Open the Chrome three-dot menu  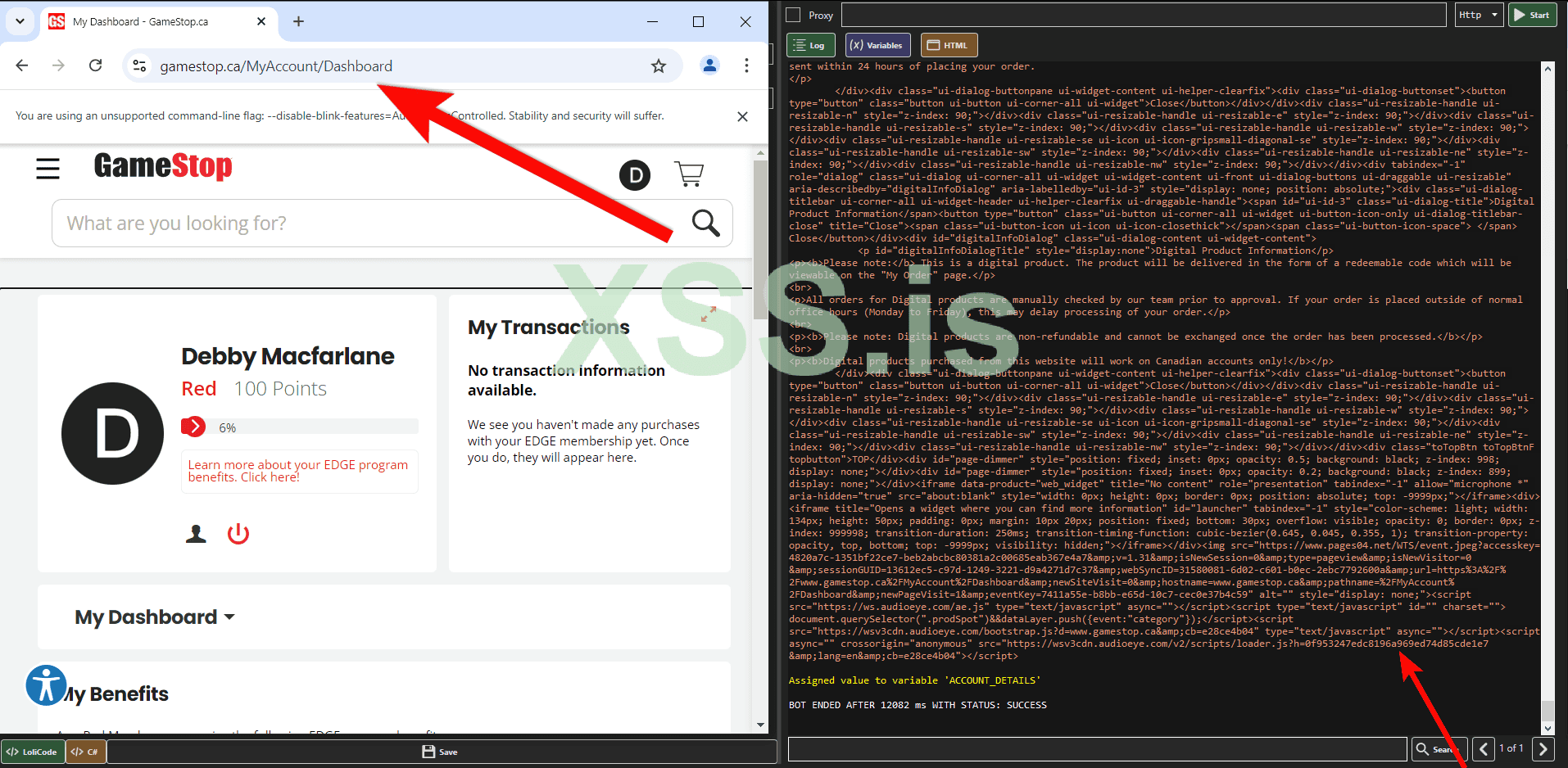(746, 66)
